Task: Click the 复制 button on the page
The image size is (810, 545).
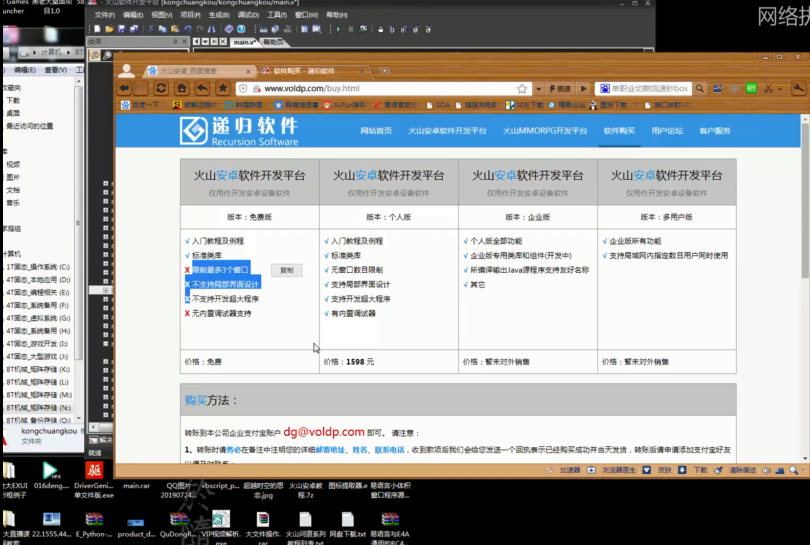Action: (287, 270)
